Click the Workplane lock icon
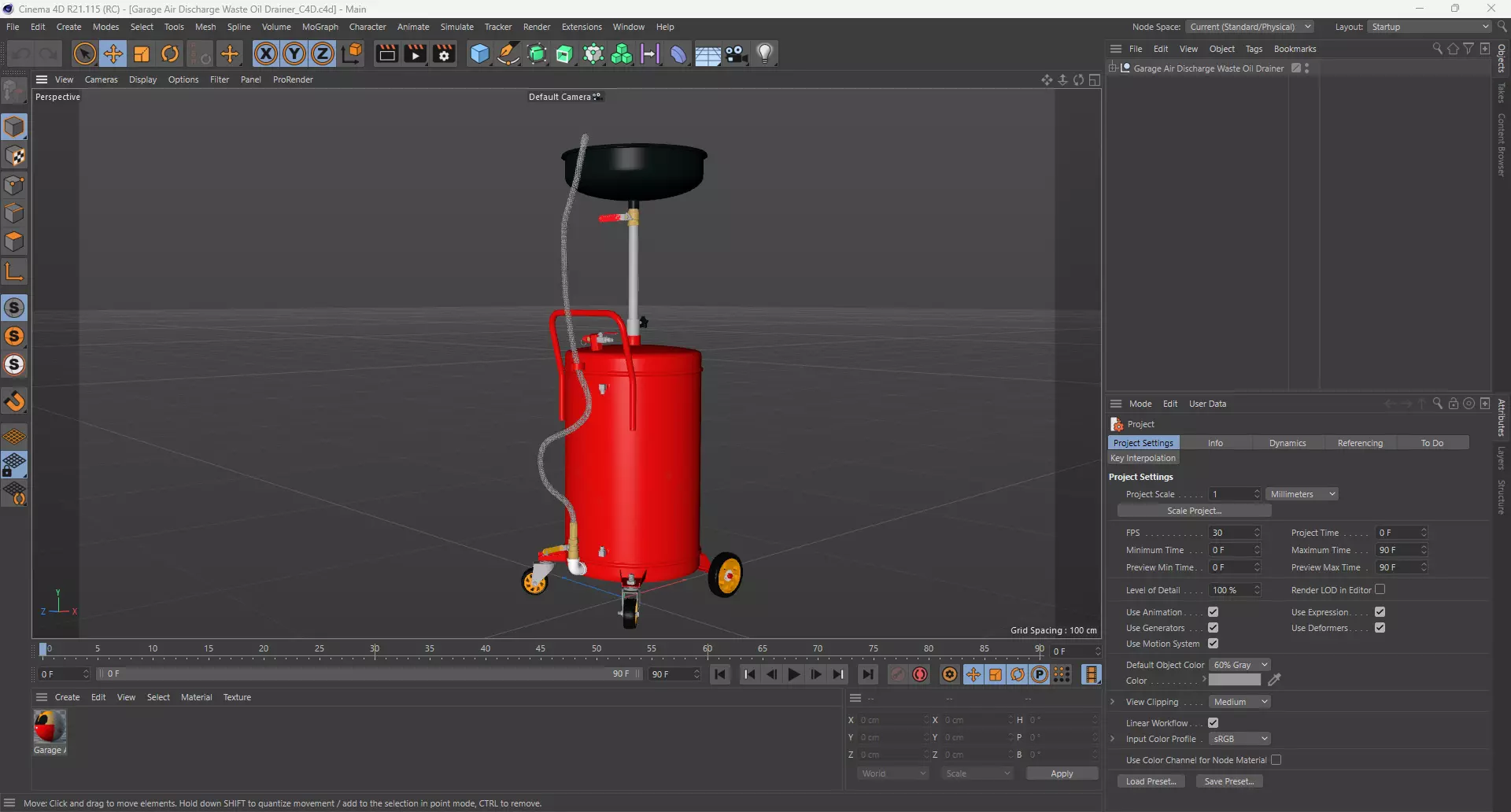The image size is (1511, 812). click(14, 465)
